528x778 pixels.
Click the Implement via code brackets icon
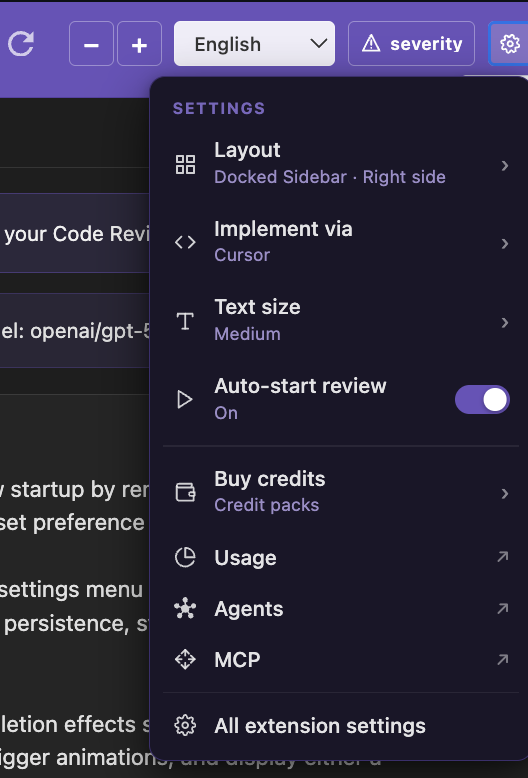(185, 243)
